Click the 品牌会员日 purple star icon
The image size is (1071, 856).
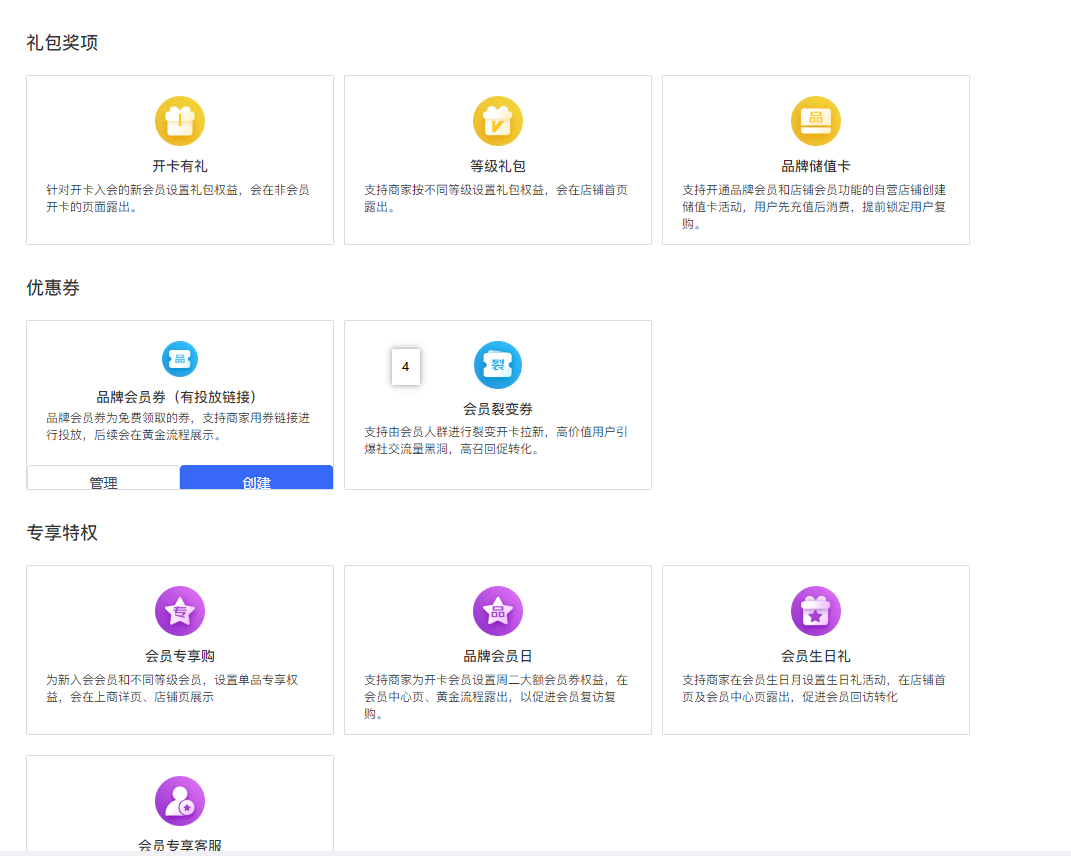pos(498,611)
